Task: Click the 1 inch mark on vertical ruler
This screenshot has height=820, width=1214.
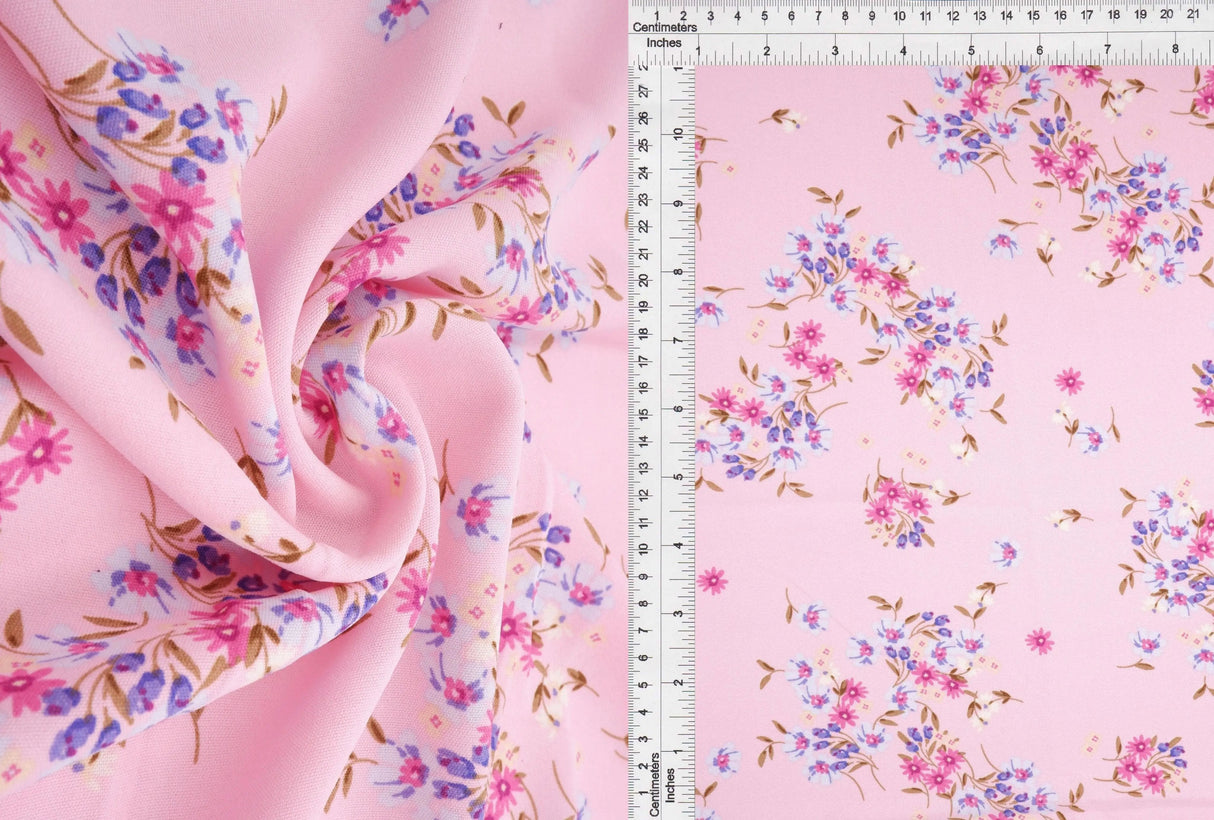Action: tap(677, 750)
